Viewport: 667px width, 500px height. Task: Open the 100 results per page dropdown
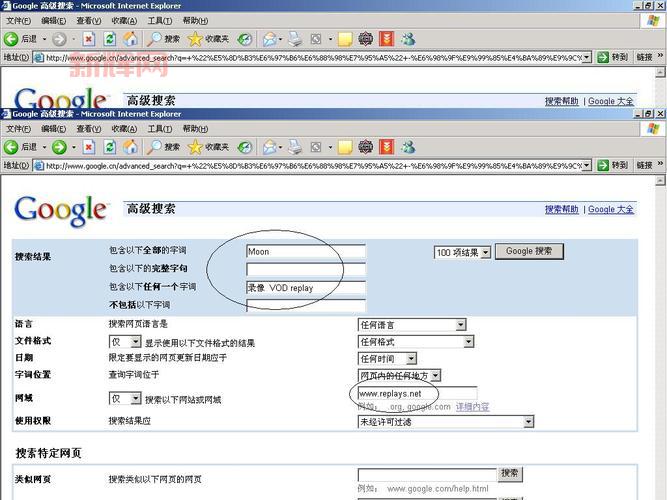486,252
